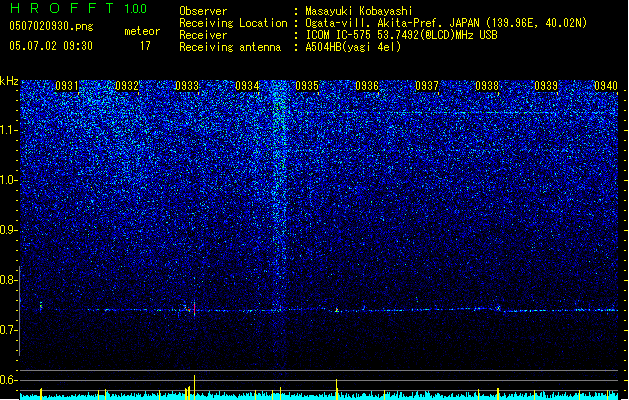This screenshot has width=629, height=400.
Task: Click time marker 0937
Action: (427, 86)
